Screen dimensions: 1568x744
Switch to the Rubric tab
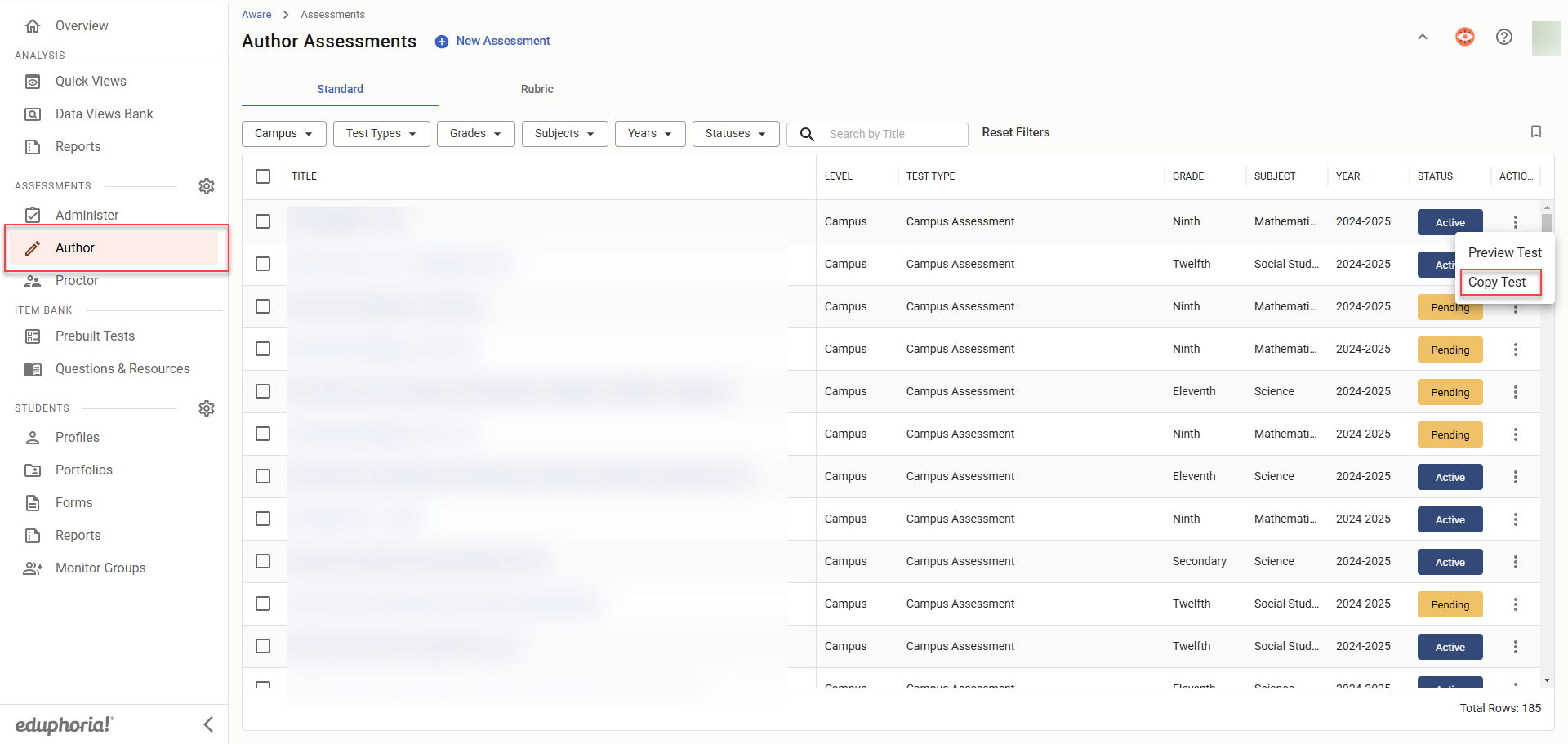[537, 89]
